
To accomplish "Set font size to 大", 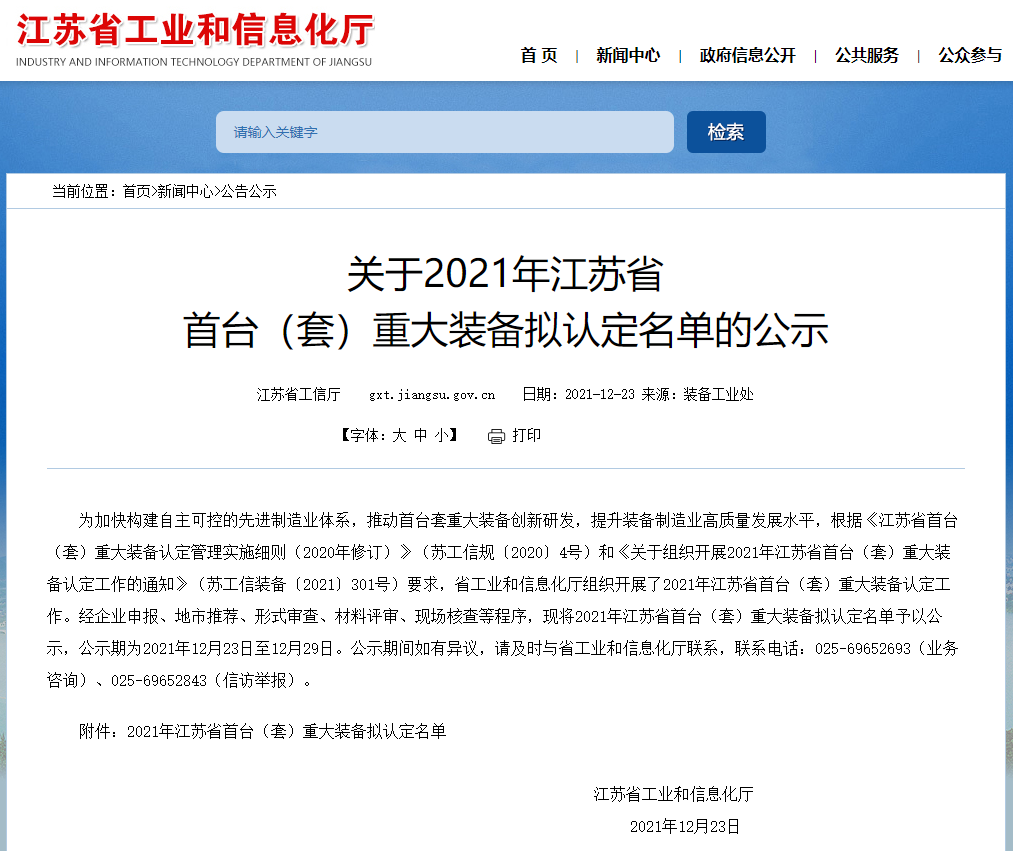I will click(x=399, y=435).
